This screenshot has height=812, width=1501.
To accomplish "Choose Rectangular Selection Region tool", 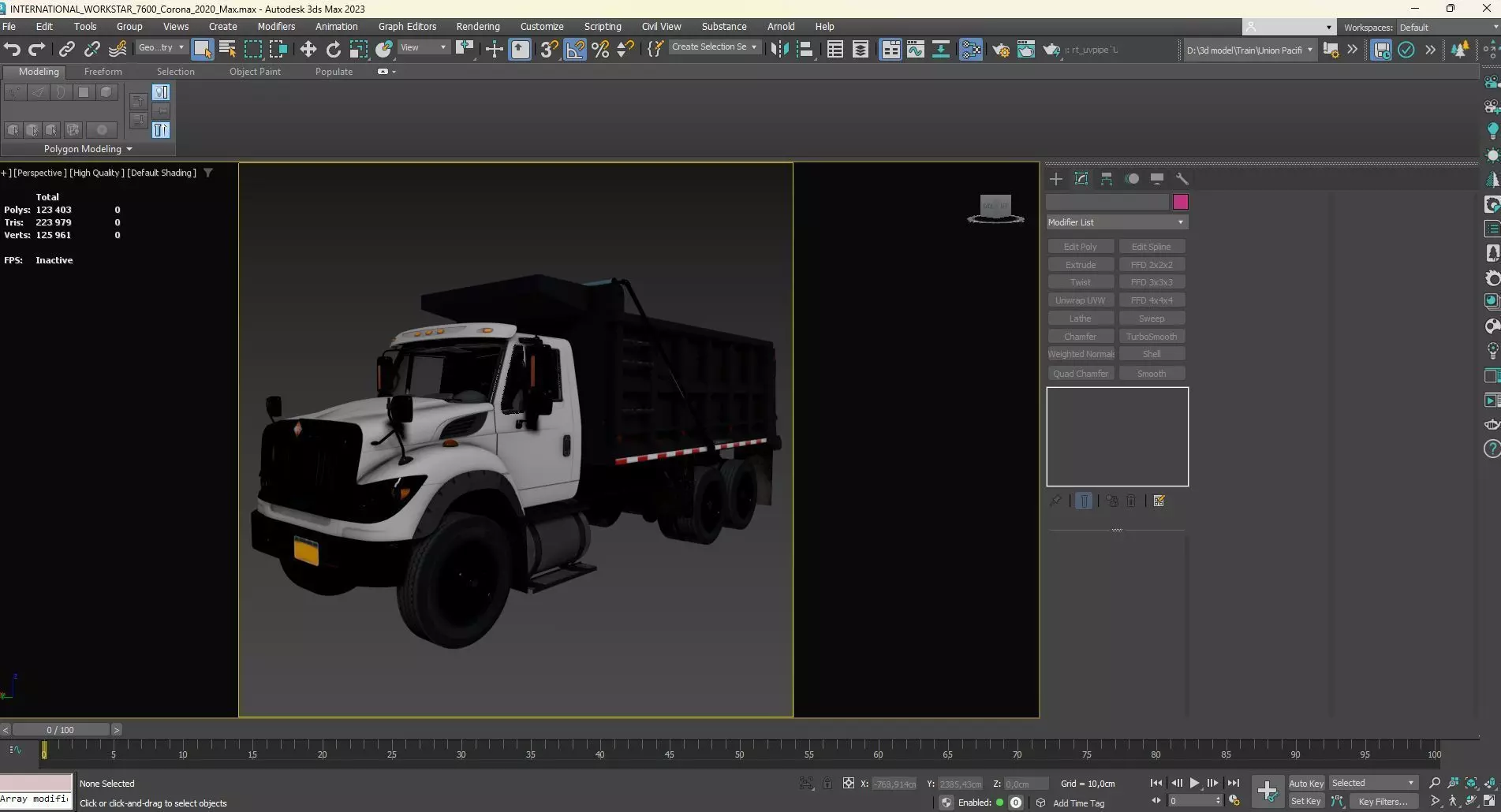I will (253, 49).
